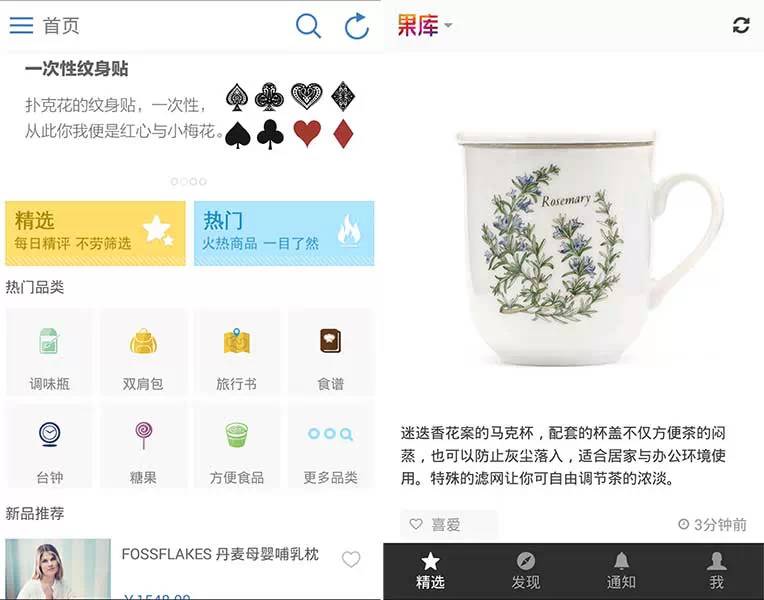
Task: Open the 旅行书 map category
Action: [237, 351]
